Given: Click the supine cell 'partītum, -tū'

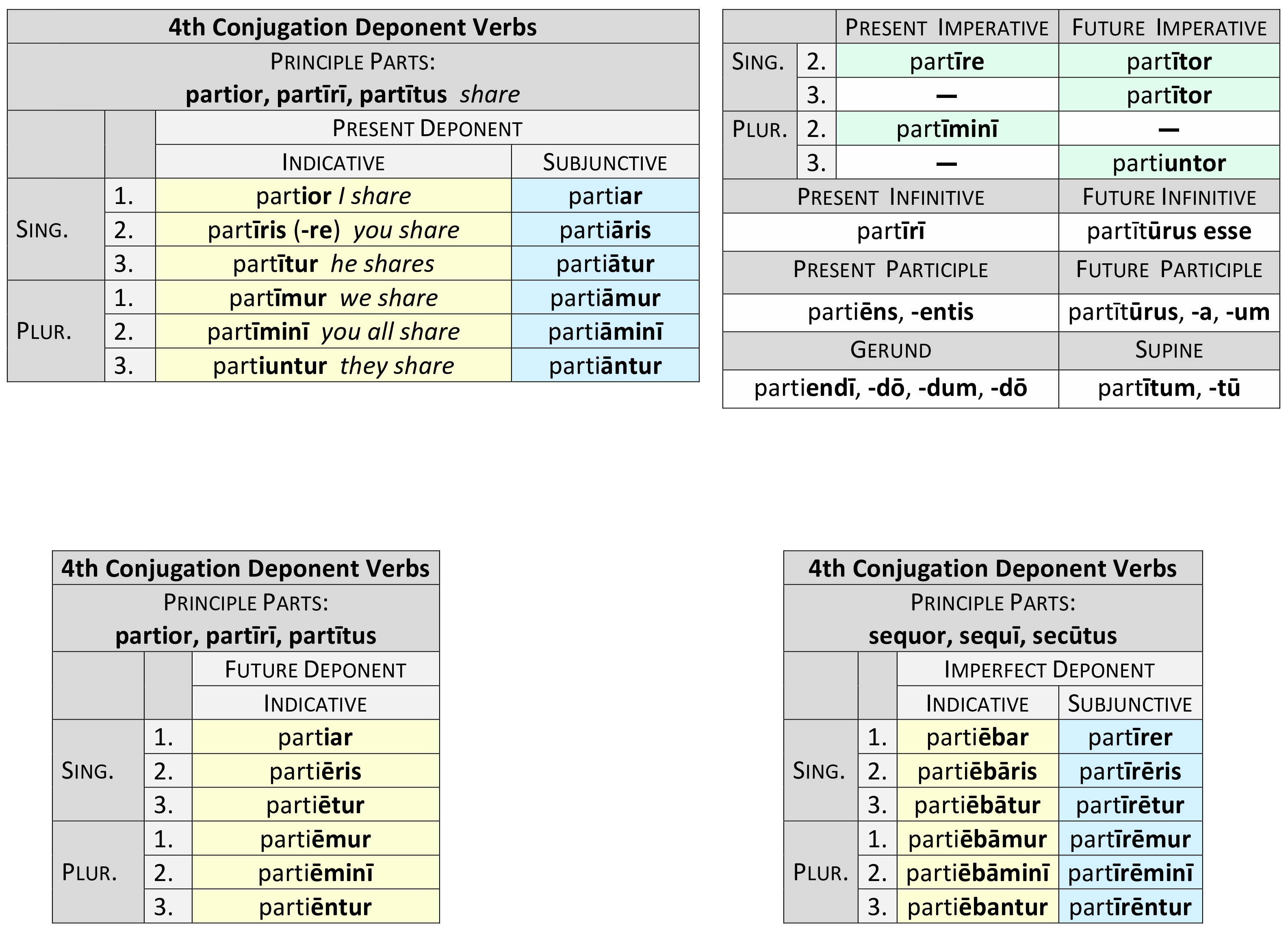Looking at the screenshot, I should [1169, 388].
